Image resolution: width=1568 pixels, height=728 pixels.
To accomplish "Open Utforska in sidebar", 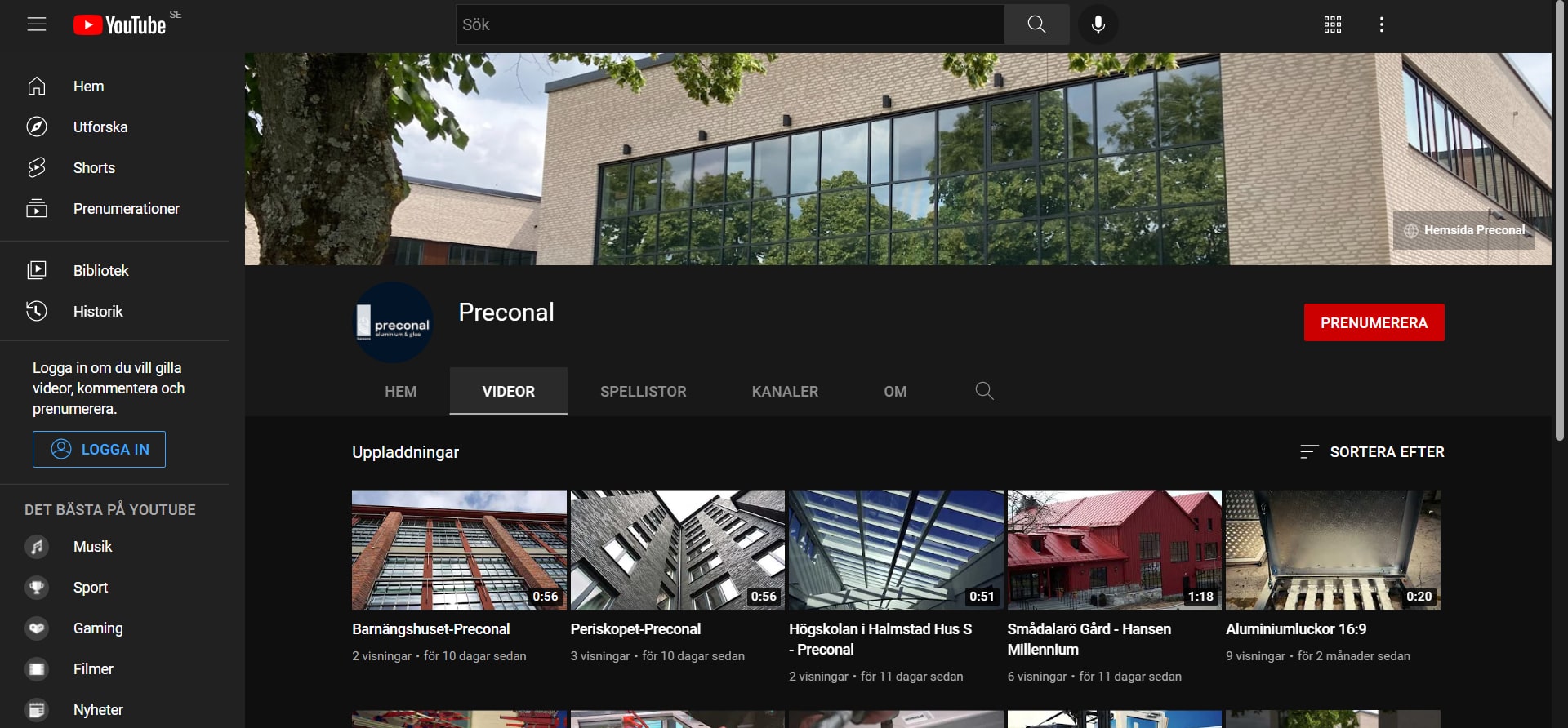I will tap(100, 127).
